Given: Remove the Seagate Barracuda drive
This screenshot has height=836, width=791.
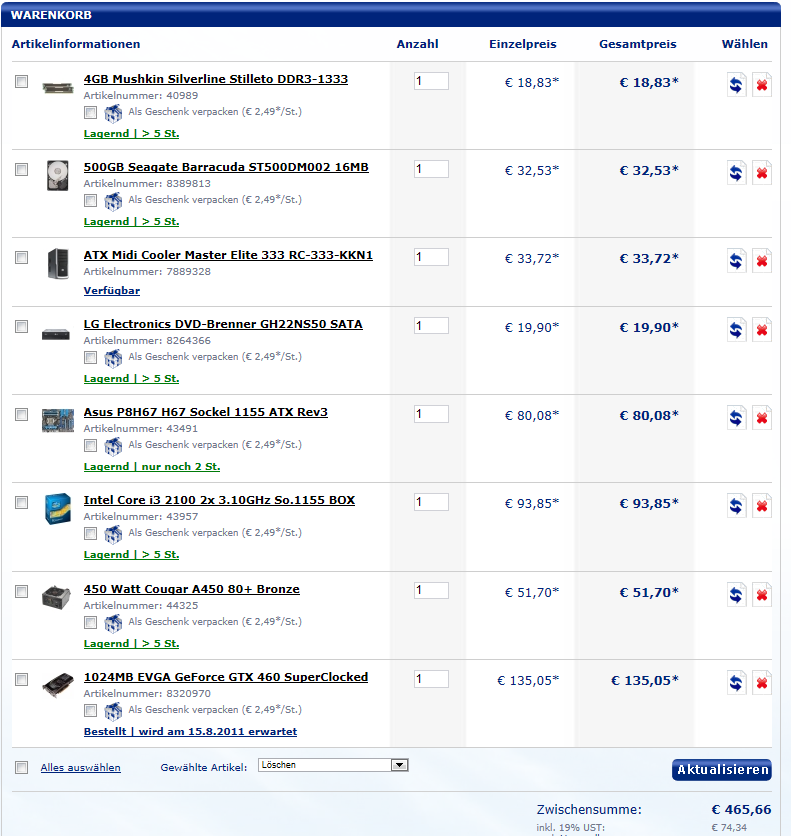Looking at the screenshot, I should pos(762,172).
